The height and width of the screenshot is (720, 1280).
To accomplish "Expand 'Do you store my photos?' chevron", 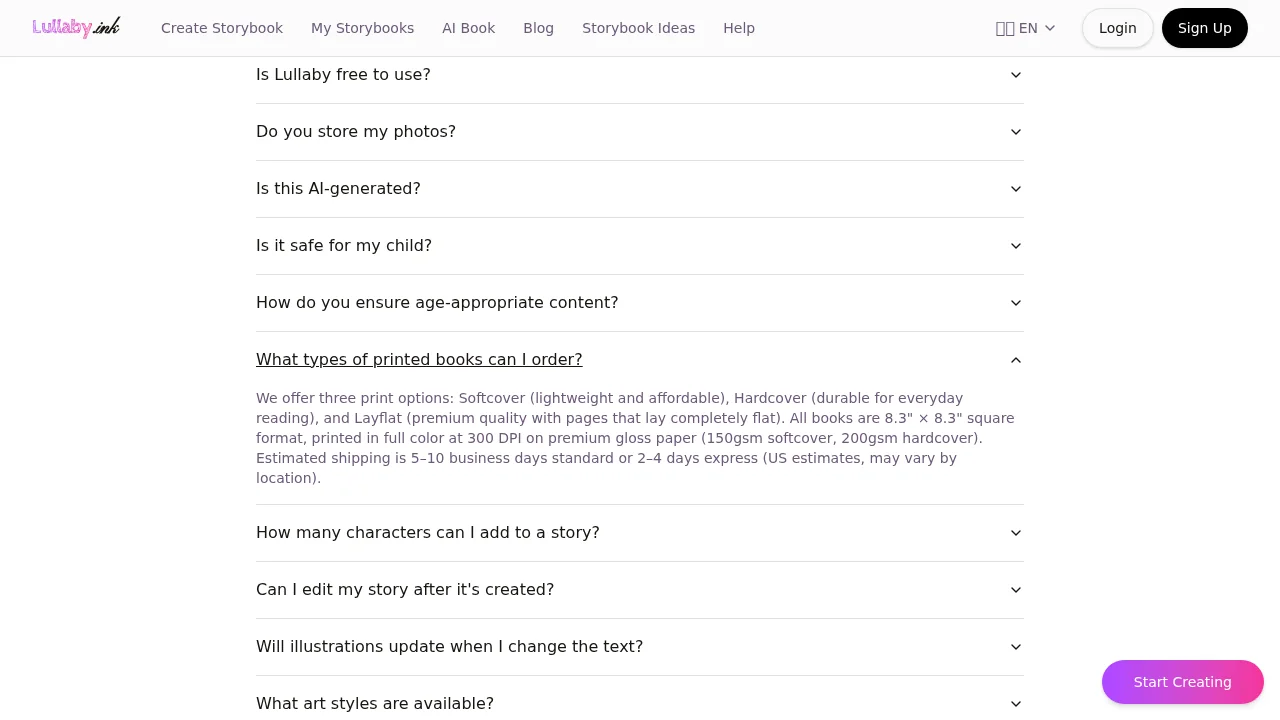I will point(1015,132).
